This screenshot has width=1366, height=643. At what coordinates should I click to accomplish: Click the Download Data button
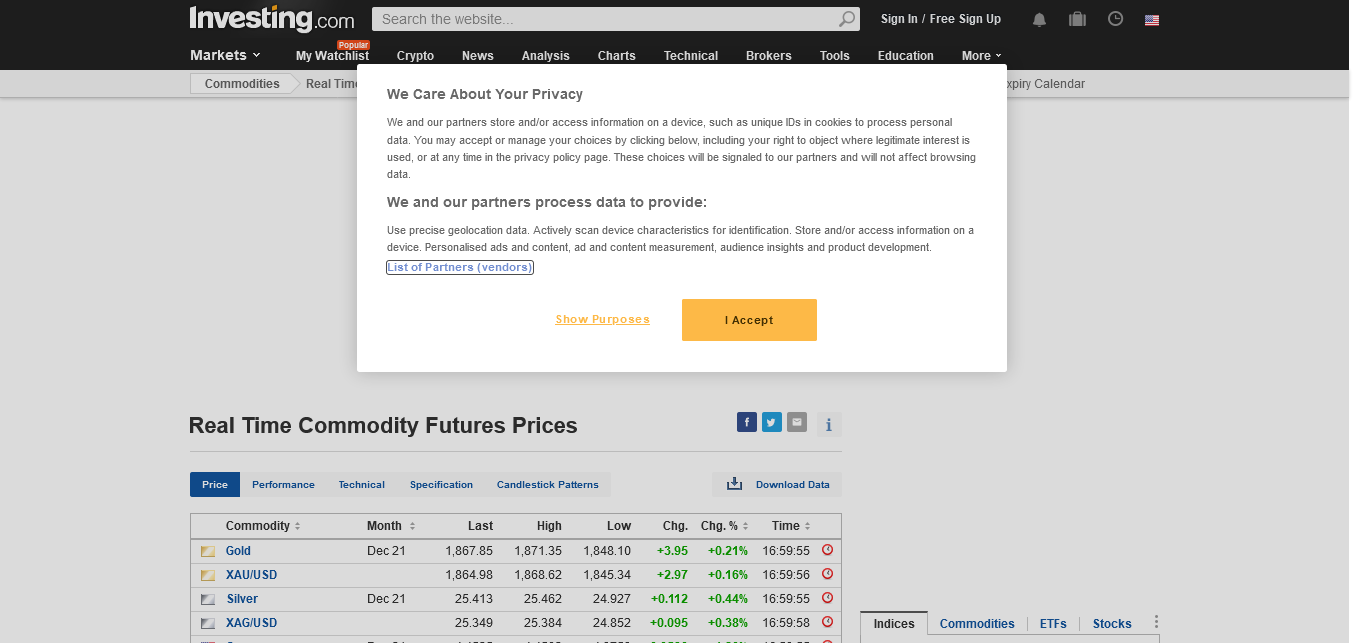click(778, 485)
